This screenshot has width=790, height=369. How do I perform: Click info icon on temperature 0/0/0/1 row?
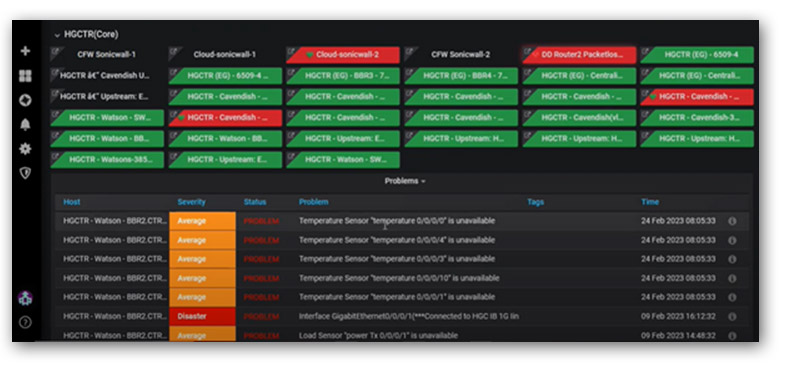click(732, 297)
